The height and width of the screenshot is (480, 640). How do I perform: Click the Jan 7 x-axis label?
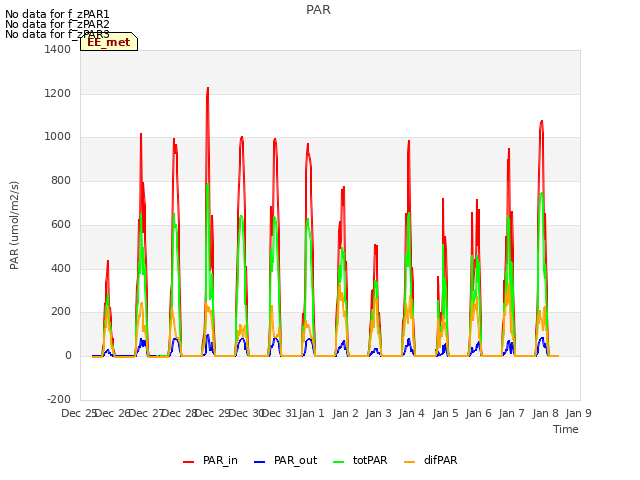click(x=511, y=413)
